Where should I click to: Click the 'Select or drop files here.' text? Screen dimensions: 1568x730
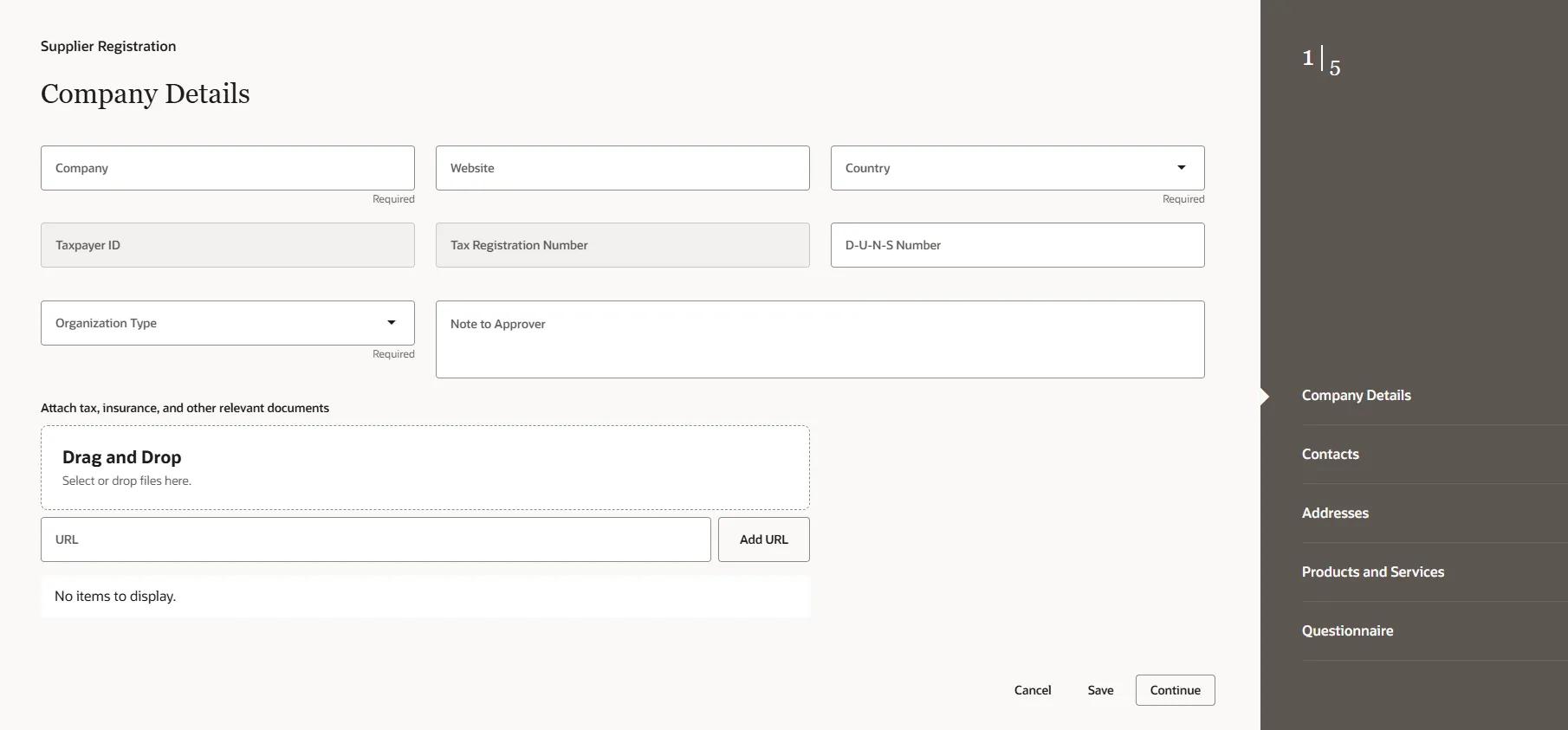pyautogui.click(x=126, y=481)
